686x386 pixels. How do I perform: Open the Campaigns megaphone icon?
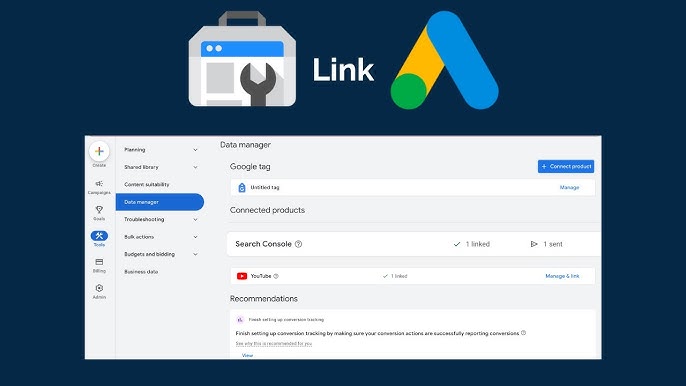tap(99, 183)
